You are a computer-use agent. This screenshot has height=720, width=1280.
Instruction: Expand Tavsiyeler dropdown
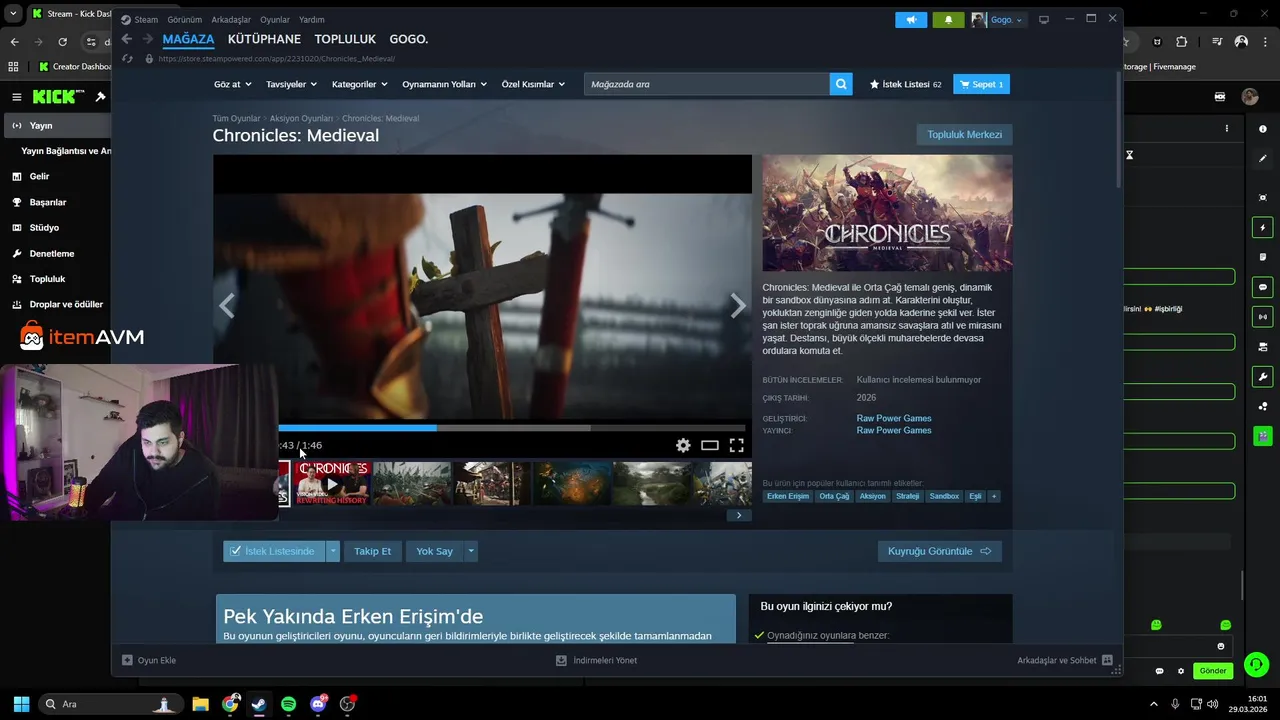click(292, 84)
